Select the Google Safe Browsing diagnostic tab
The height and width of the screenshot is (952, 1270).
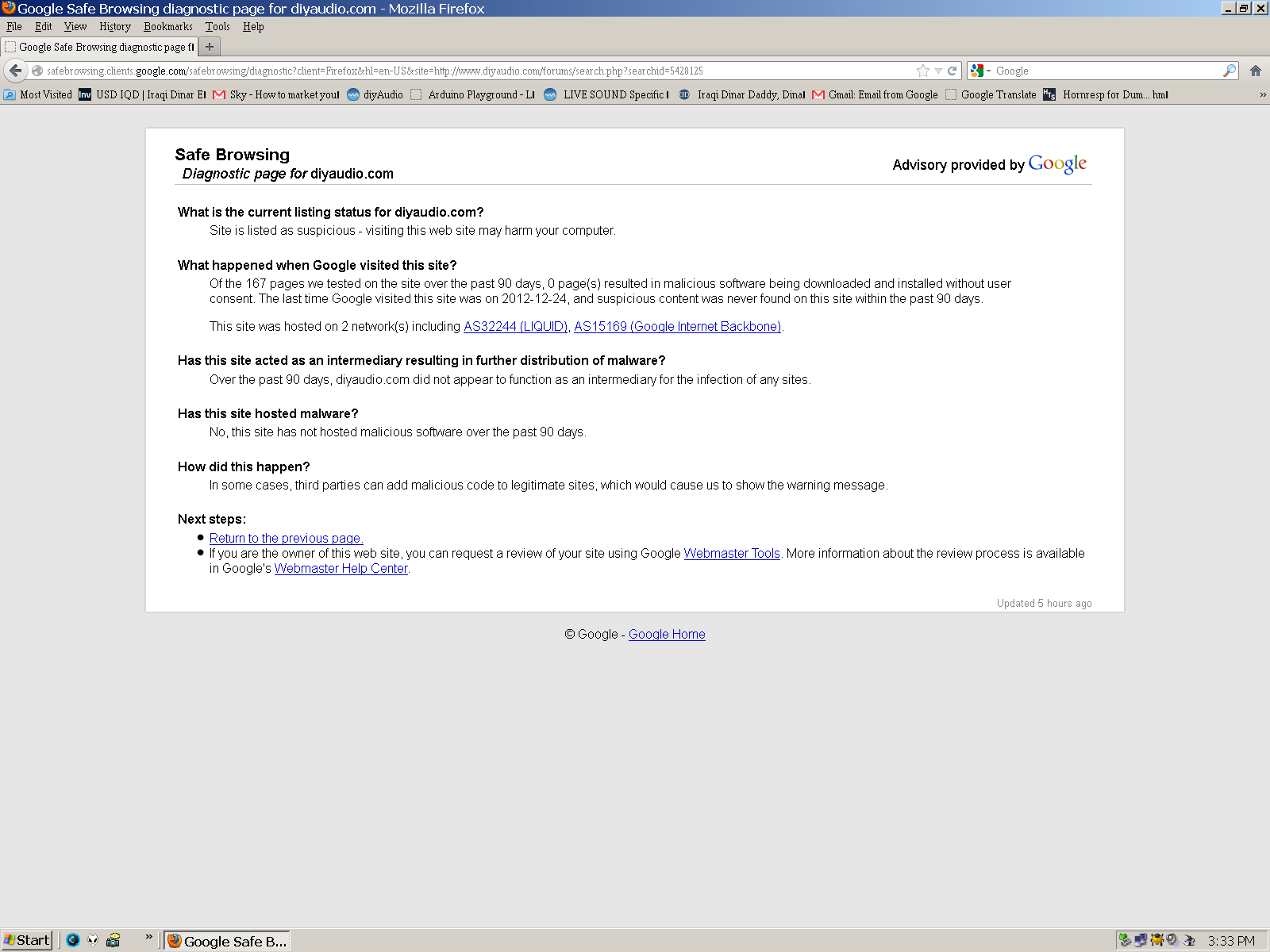point(99,47)
